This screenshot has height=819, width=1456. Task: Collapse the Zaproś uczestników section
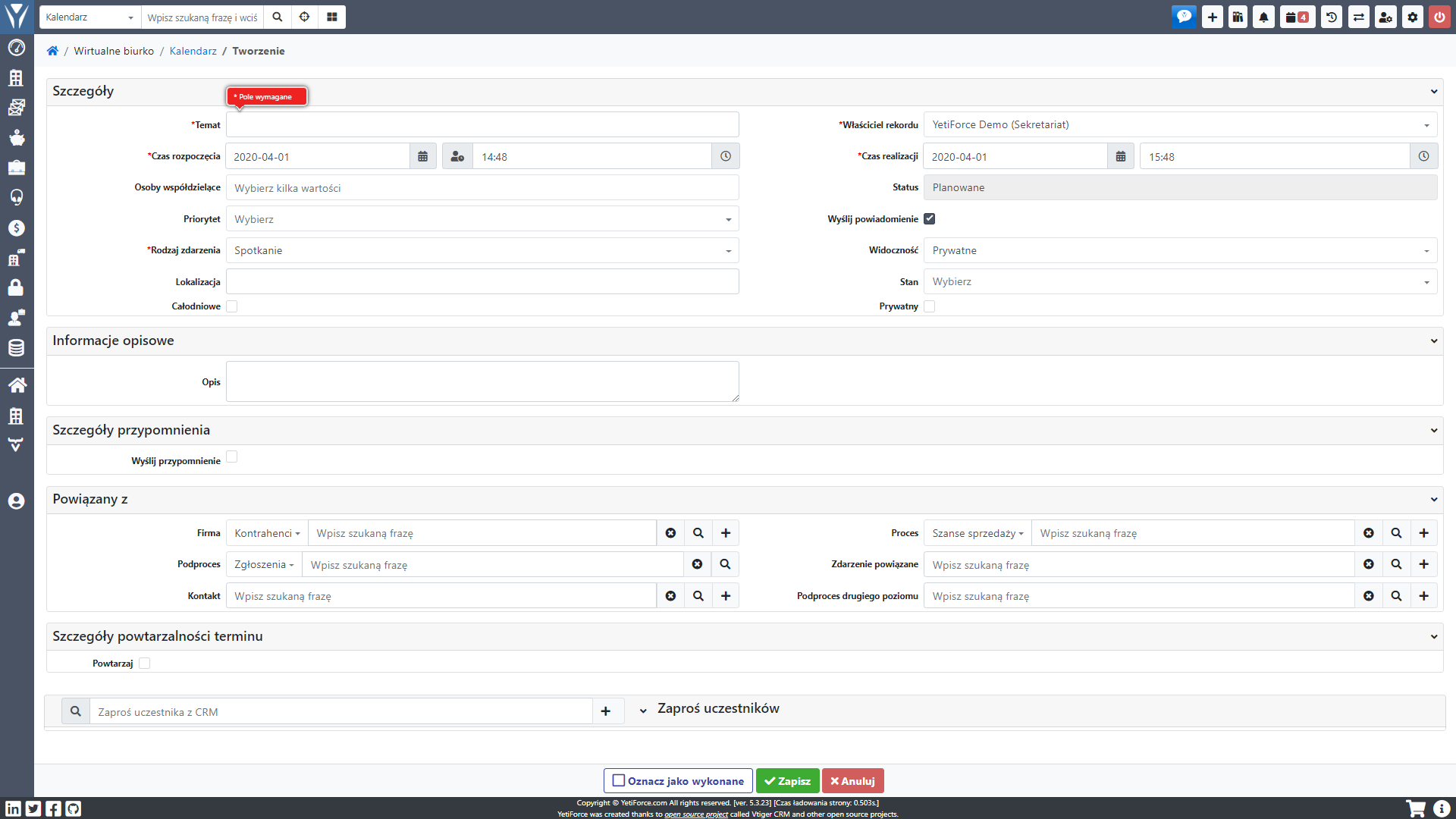click(643, 711)
